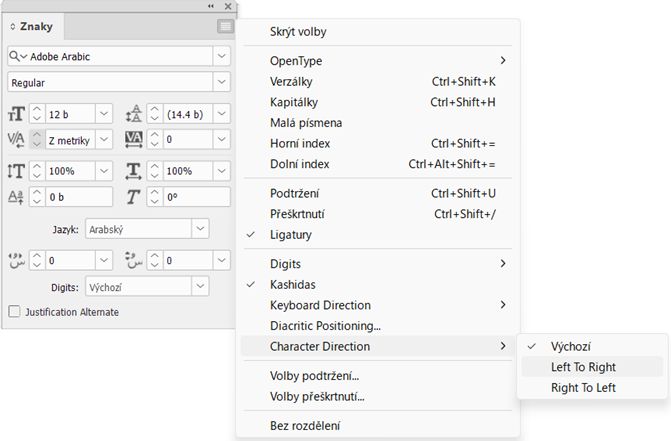The image size is (671, 441).
Task: Step the font size stepper
Action: coord(37,114)
